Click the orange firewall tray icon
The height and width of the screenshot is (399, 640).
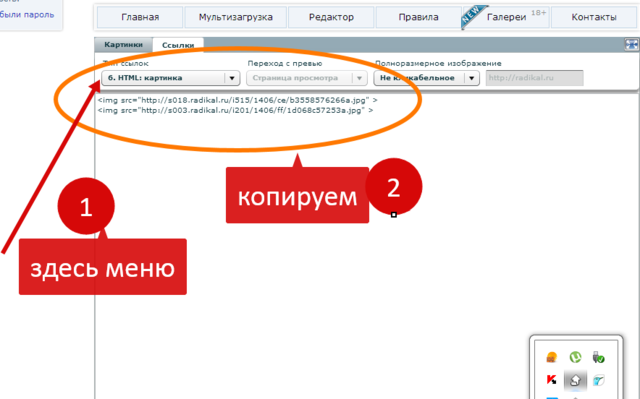pyautogui.click(x=551, y=357)
